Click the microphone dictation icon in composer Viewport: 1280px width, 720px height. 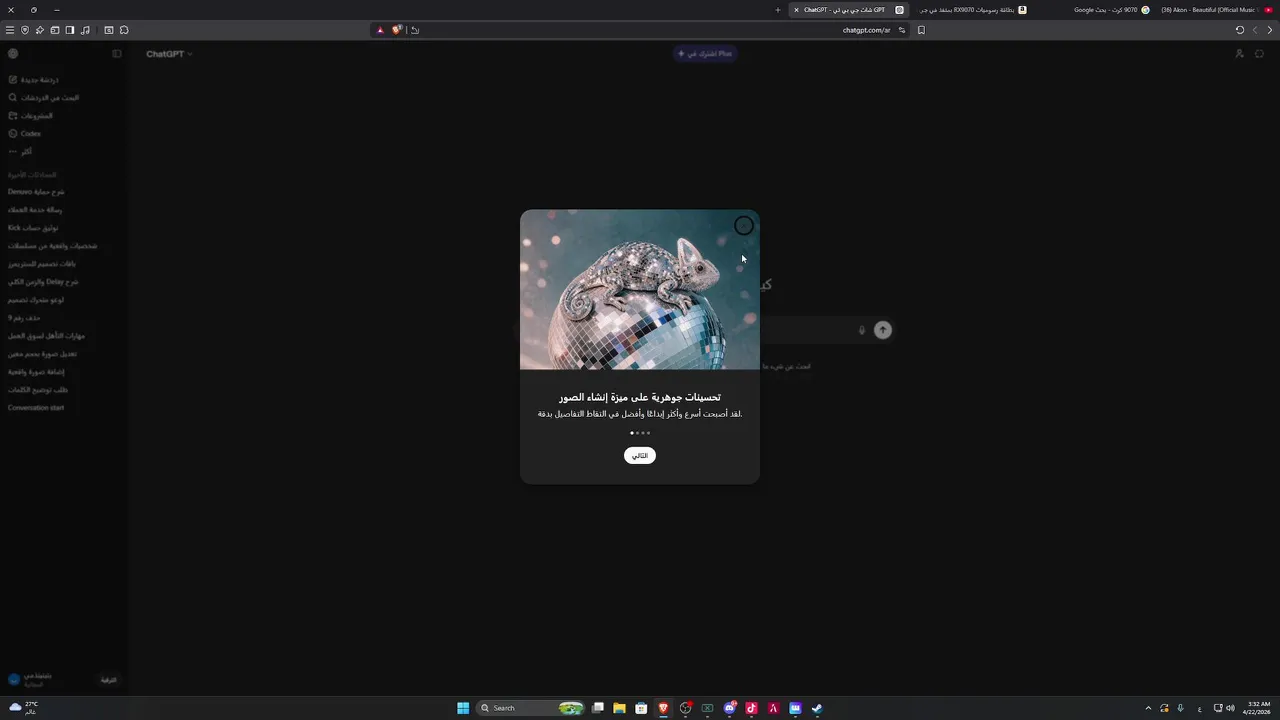pyautogui.click(x=862, y=330)
